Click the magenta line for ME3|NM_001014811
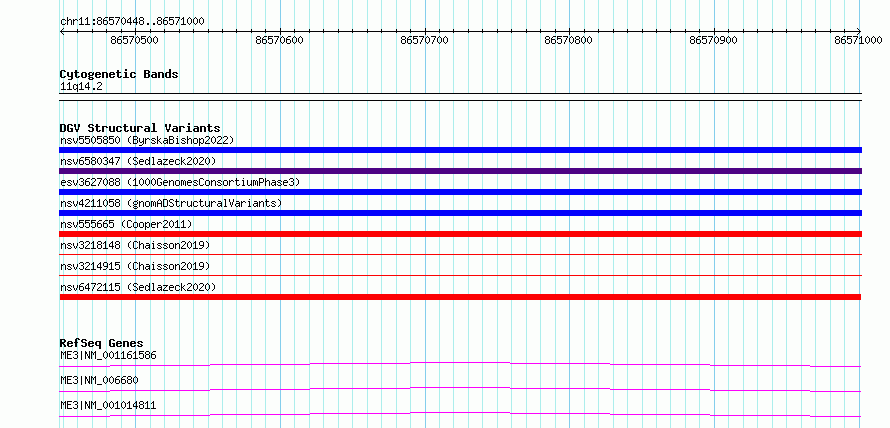The image size is (890, 428). pos(460,414)
